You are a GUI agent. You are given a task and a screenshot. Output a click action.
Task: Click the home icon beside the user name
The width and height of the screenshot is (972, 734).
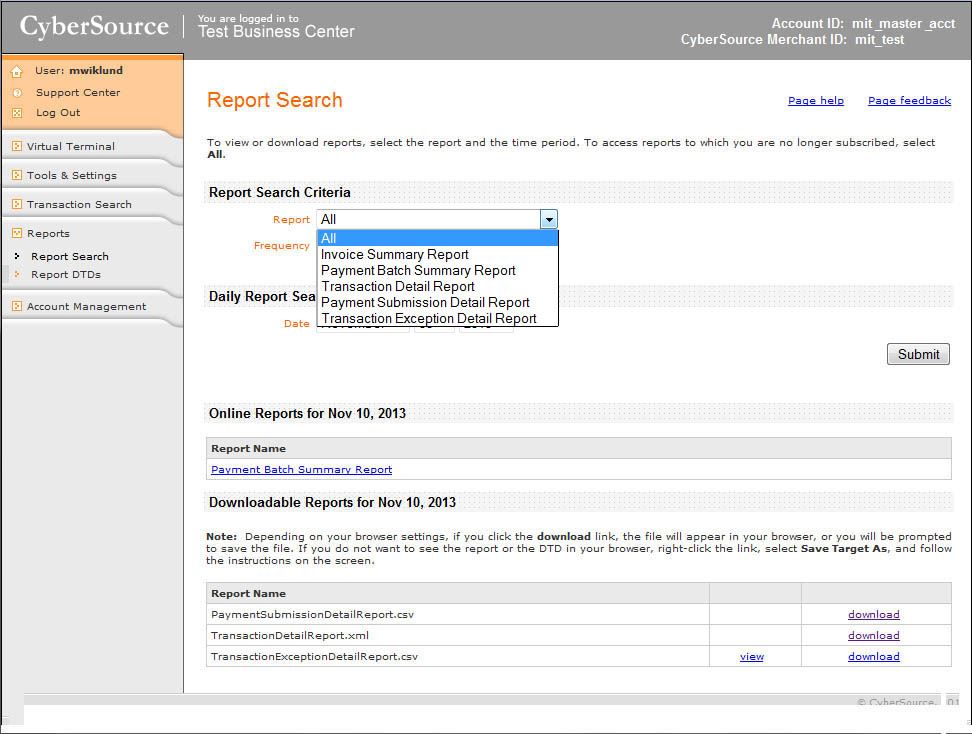click(x=16, y=72)
